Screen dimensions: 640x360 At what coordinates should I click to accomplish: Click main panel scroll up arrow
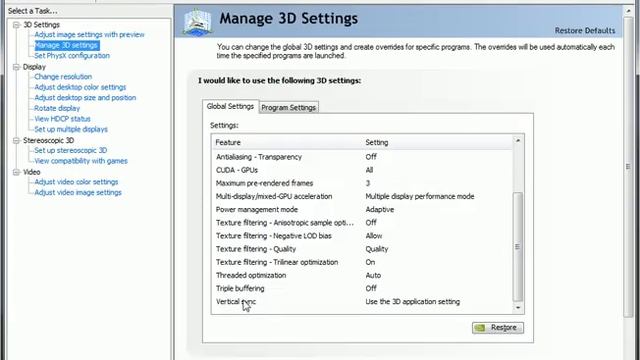coord(628,11)
